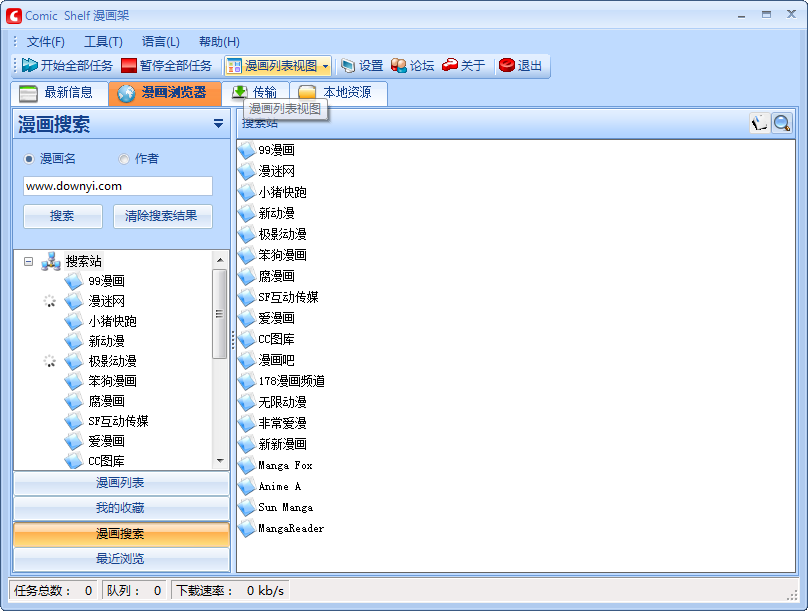This screenshot has height=611, width=808.
Task: Open Settings (设置) from the toolbar
Action: [362, 65]
